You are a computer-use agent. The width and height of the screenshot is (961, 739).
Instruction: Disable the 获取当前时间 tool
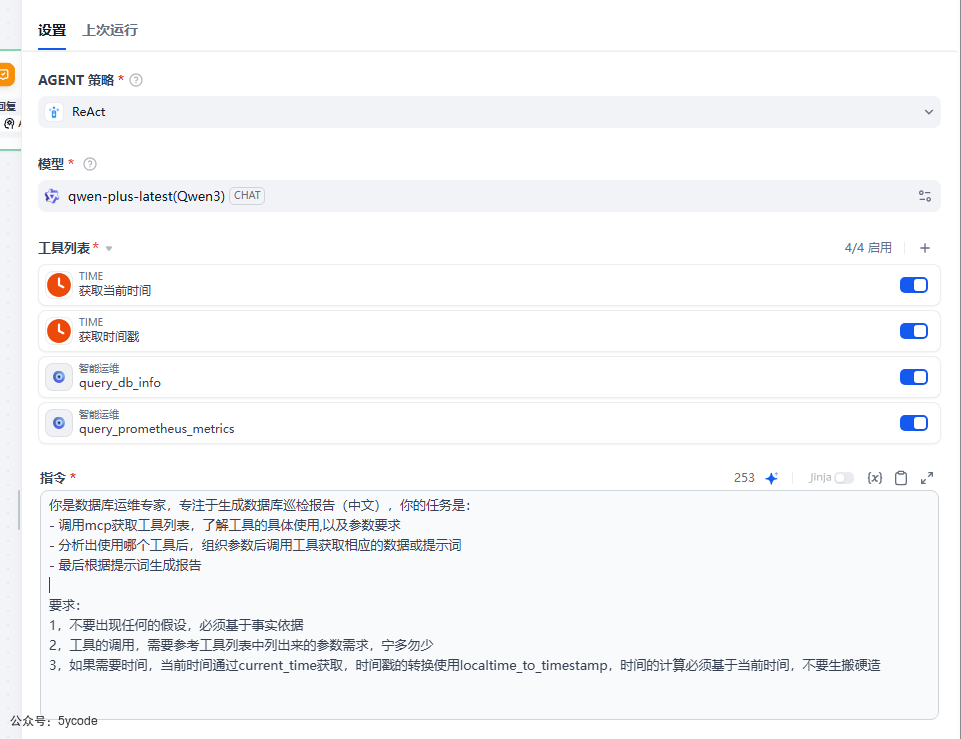[x=913, y=284]
